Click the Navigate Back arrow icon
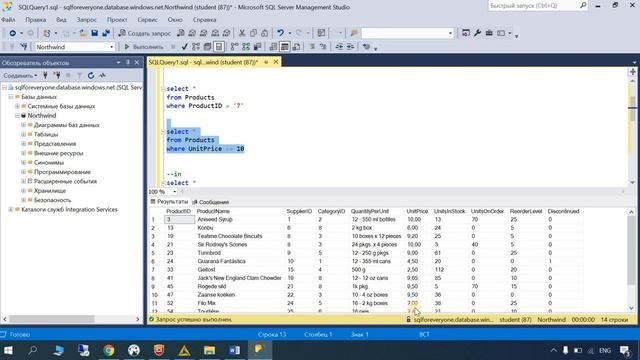Image resolution: width=640 pixels, height=360 pixels. click(13, 33)
